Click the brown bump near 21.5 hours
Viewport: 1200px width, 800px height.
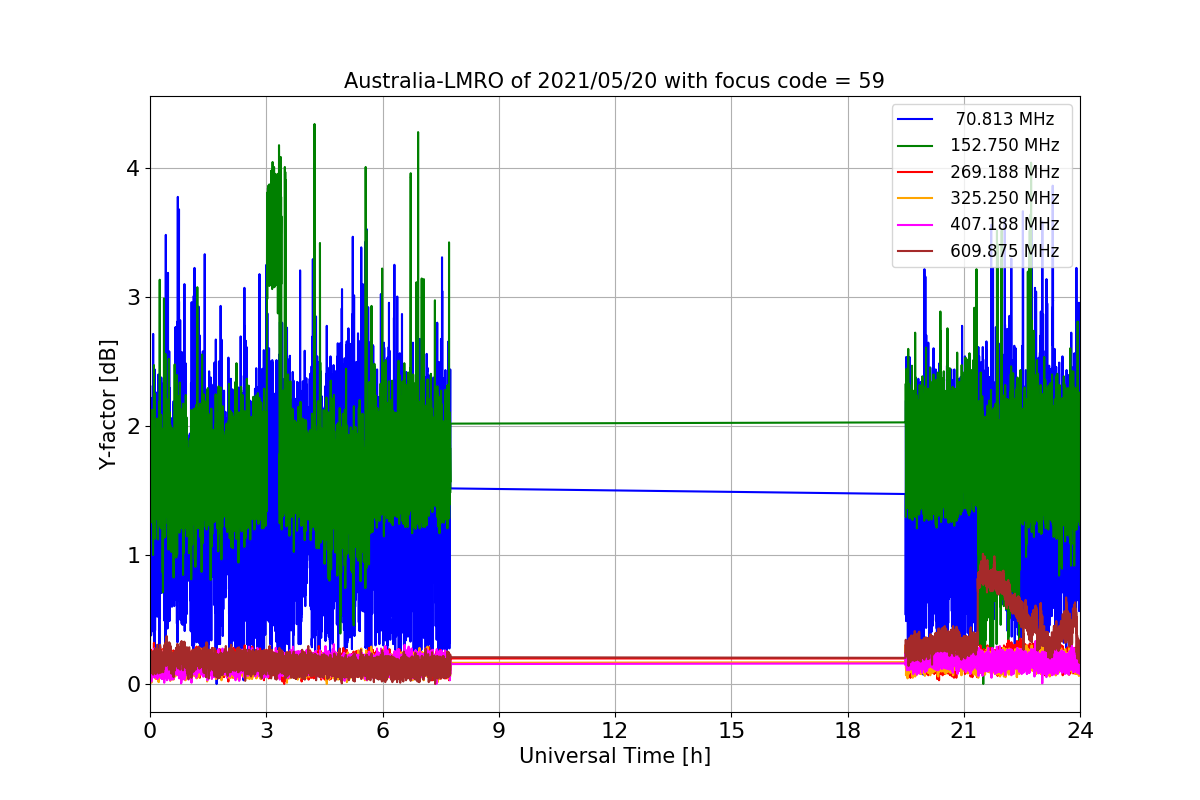point(992,578)
